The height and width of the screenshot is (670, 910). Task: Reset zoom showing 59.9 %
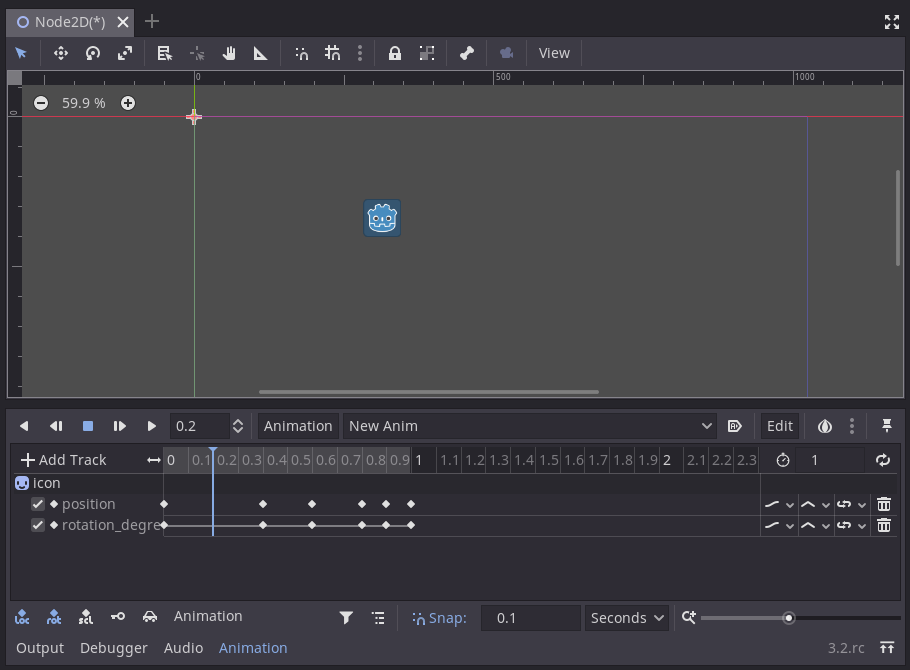pos(84,103)
